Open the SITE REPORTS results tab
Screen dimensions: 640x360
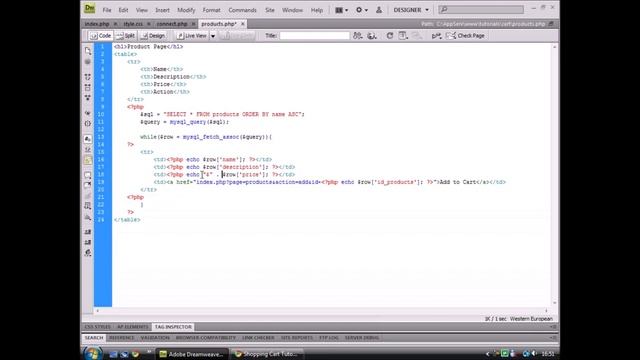tap(297, 338)
